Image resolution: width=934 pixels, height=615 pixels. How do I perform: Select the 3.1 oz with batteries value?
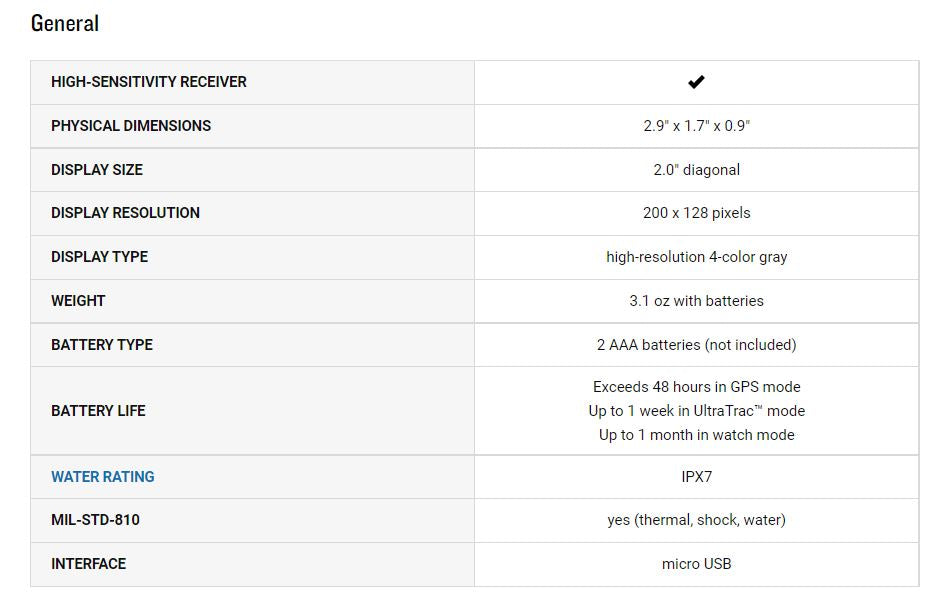point(696,301)
